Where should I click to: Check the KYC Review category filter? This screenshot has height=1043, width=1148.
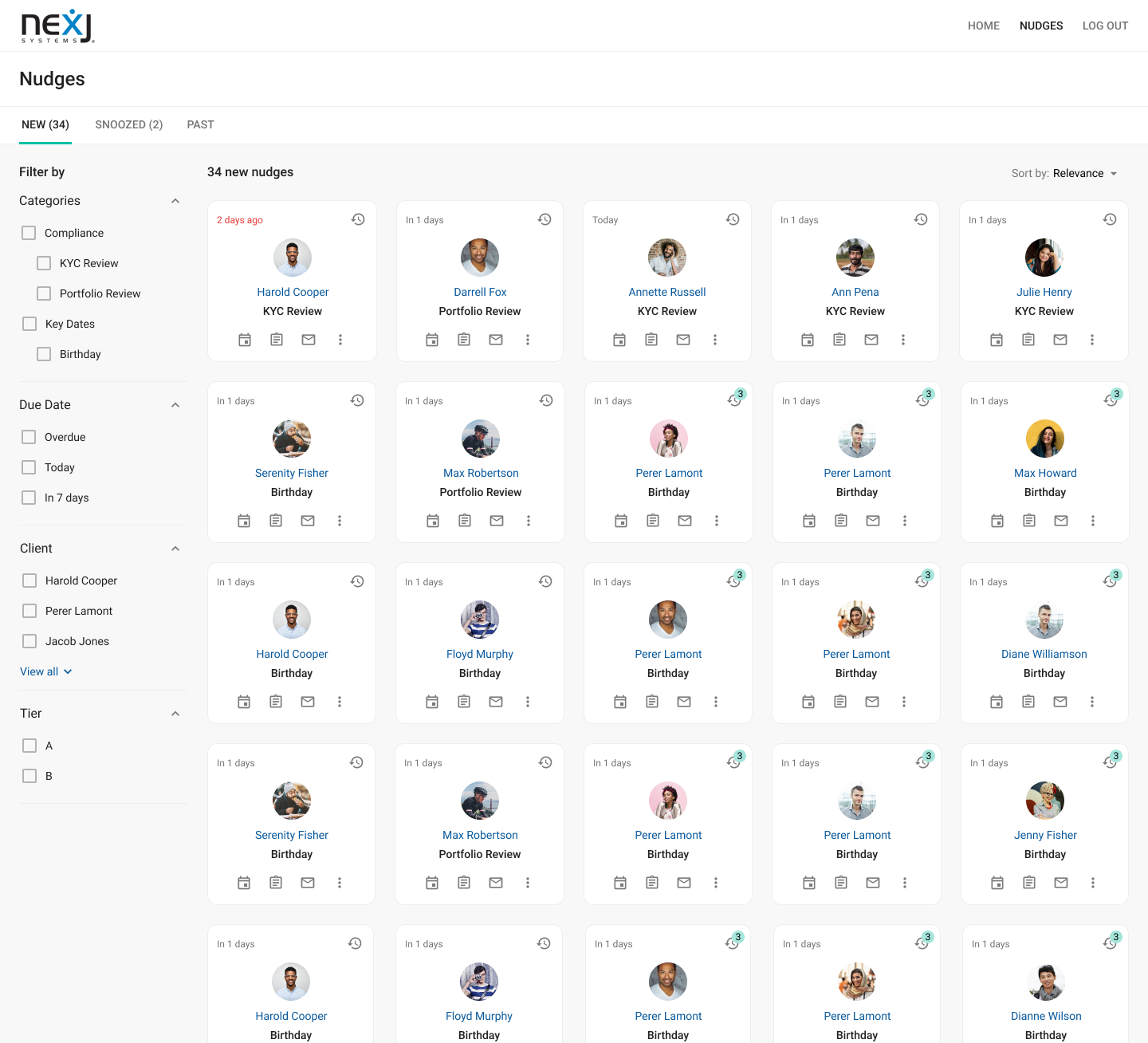coord(44,263)
